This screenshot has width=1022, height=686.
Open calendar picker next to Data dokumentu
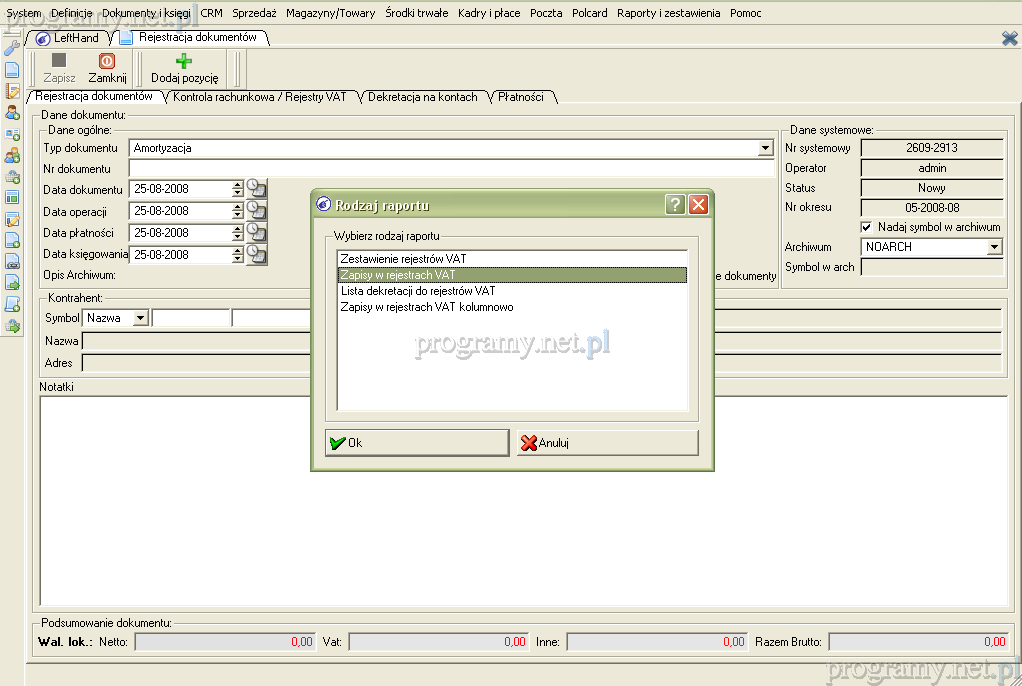(x=257, y=188)
